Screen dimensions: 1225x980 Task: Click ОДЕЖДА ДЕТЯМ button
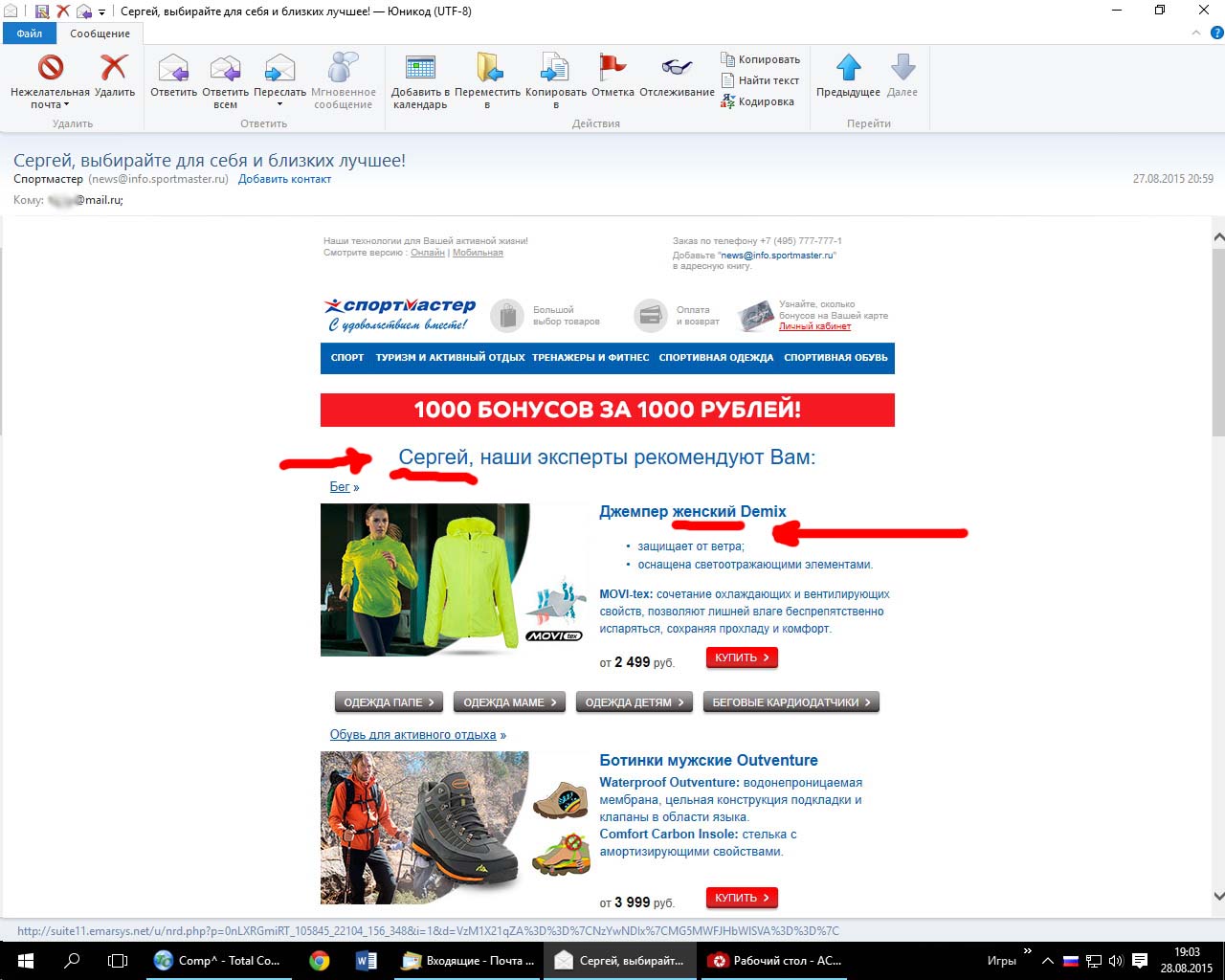click(635, 702)
